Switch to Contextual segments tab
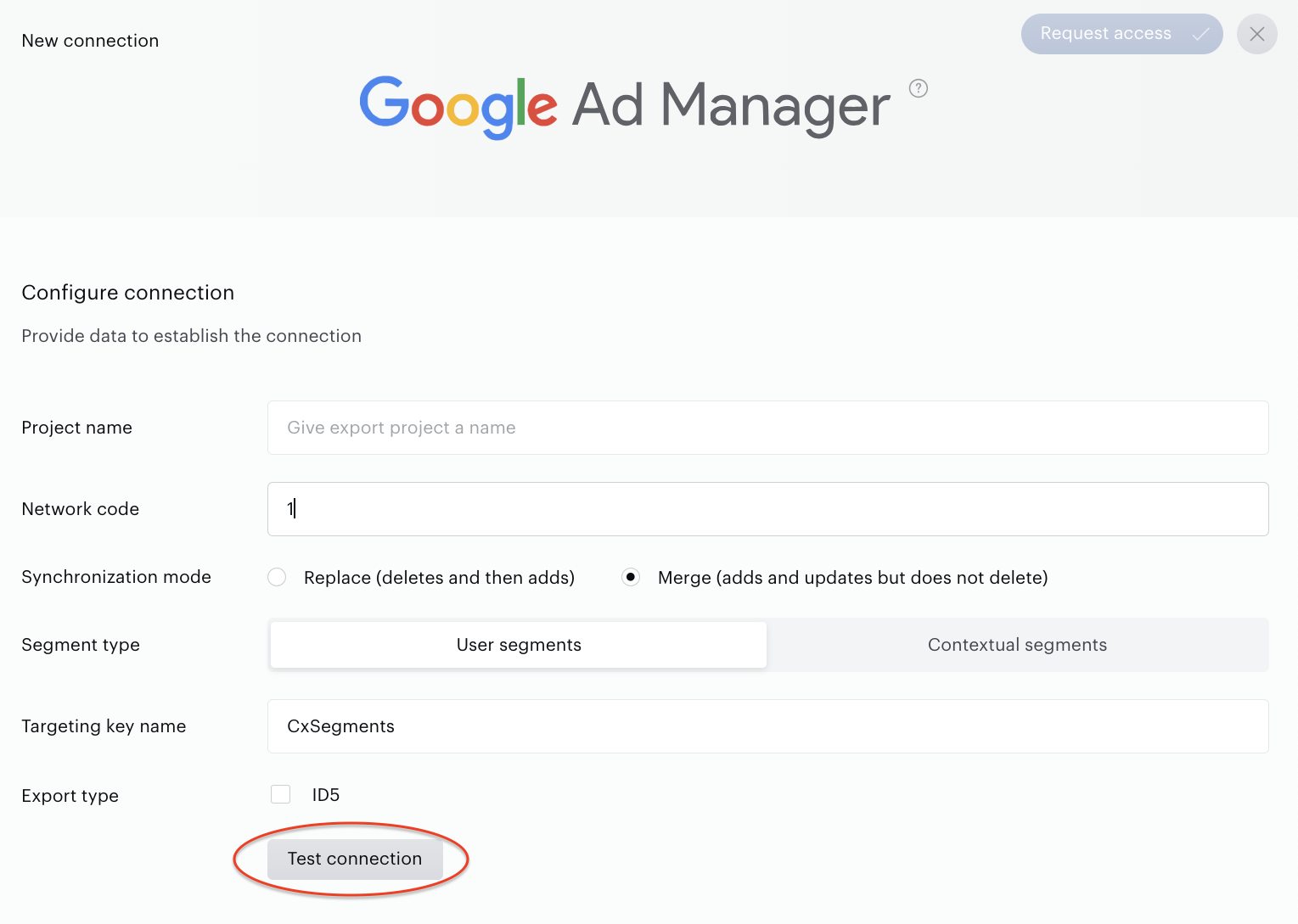This screenshot has height=924, width=1298. [x=1017, y=645]
